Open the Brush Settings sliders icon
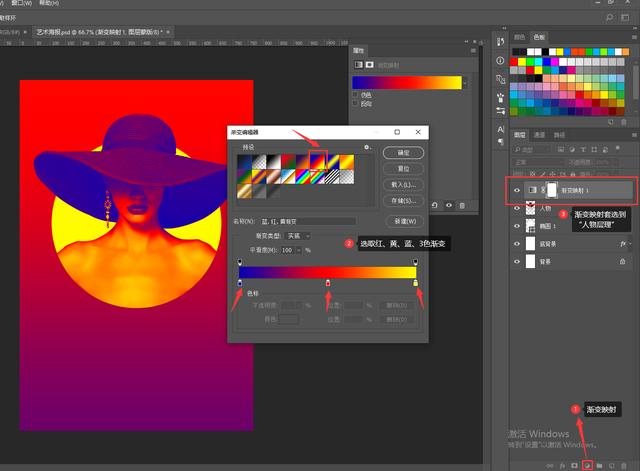 tap(500, 111)
